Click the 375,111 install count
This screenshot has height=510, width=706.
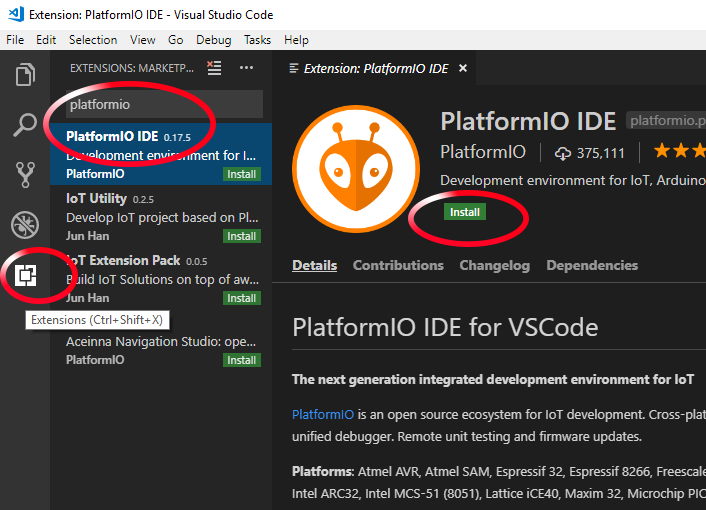tap(601, 153)
